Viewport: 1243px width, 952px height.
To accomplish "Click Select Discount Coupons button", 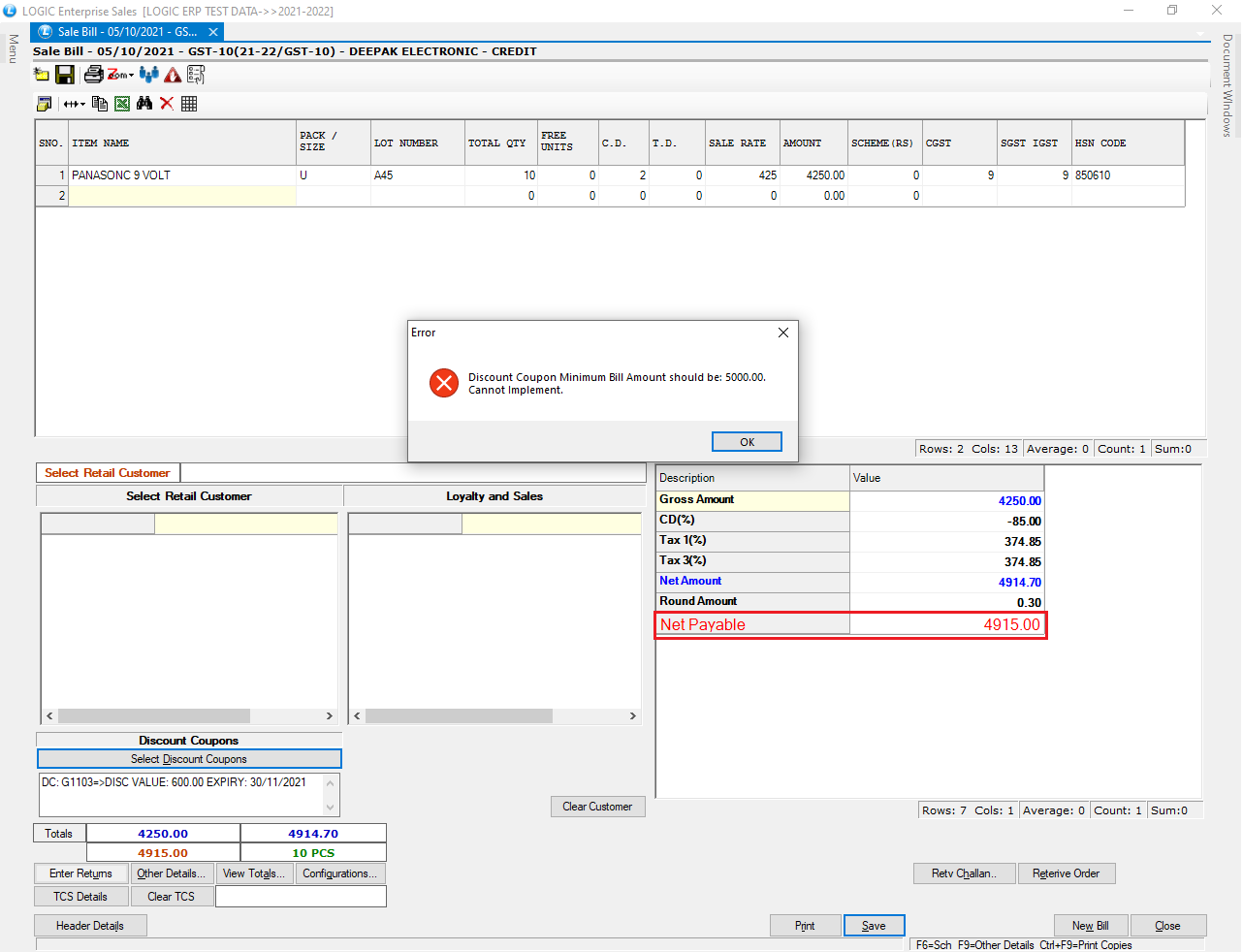I will pos(189,759).
